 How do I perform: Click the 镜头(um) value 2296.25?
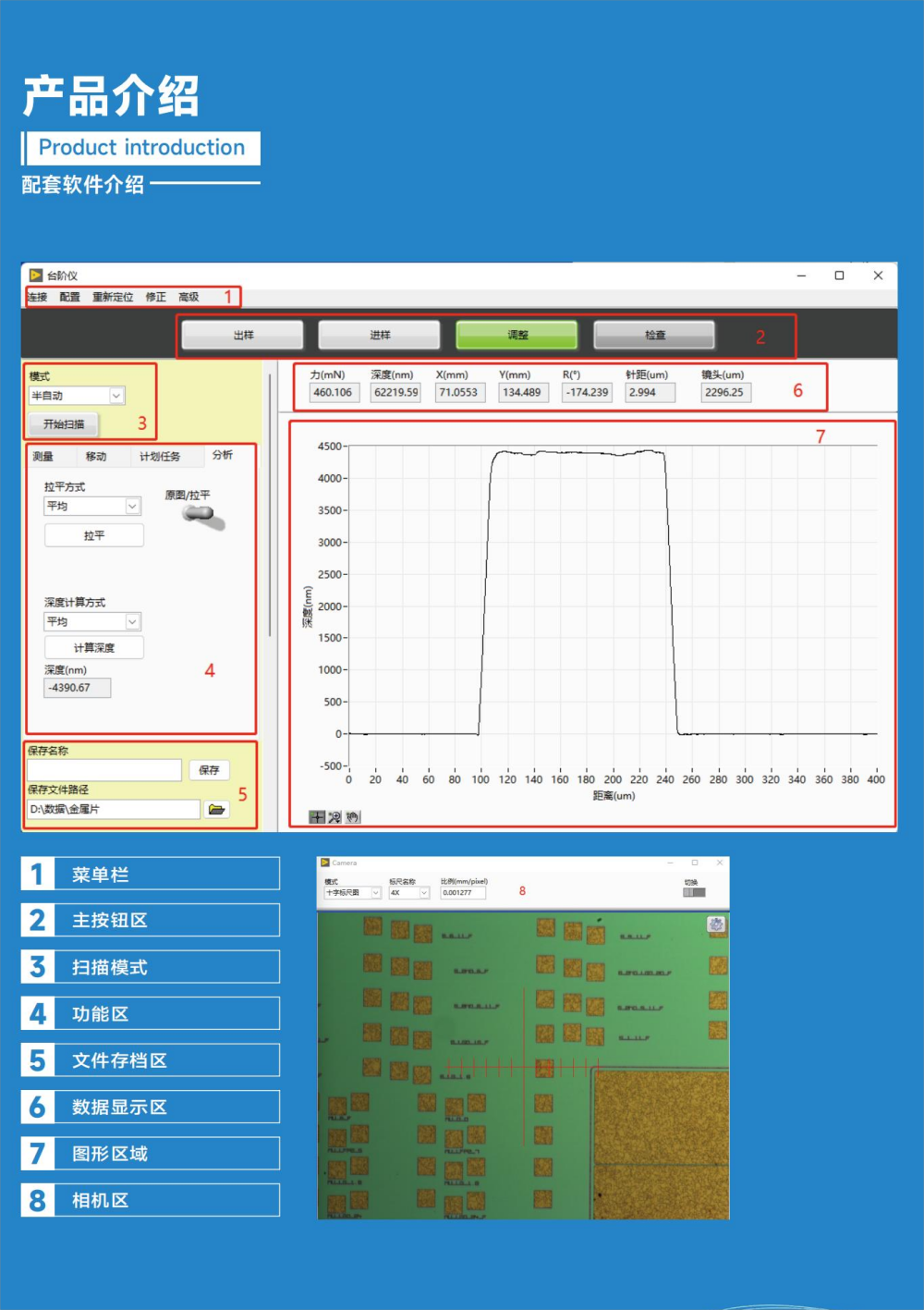(x=726, y=393)
